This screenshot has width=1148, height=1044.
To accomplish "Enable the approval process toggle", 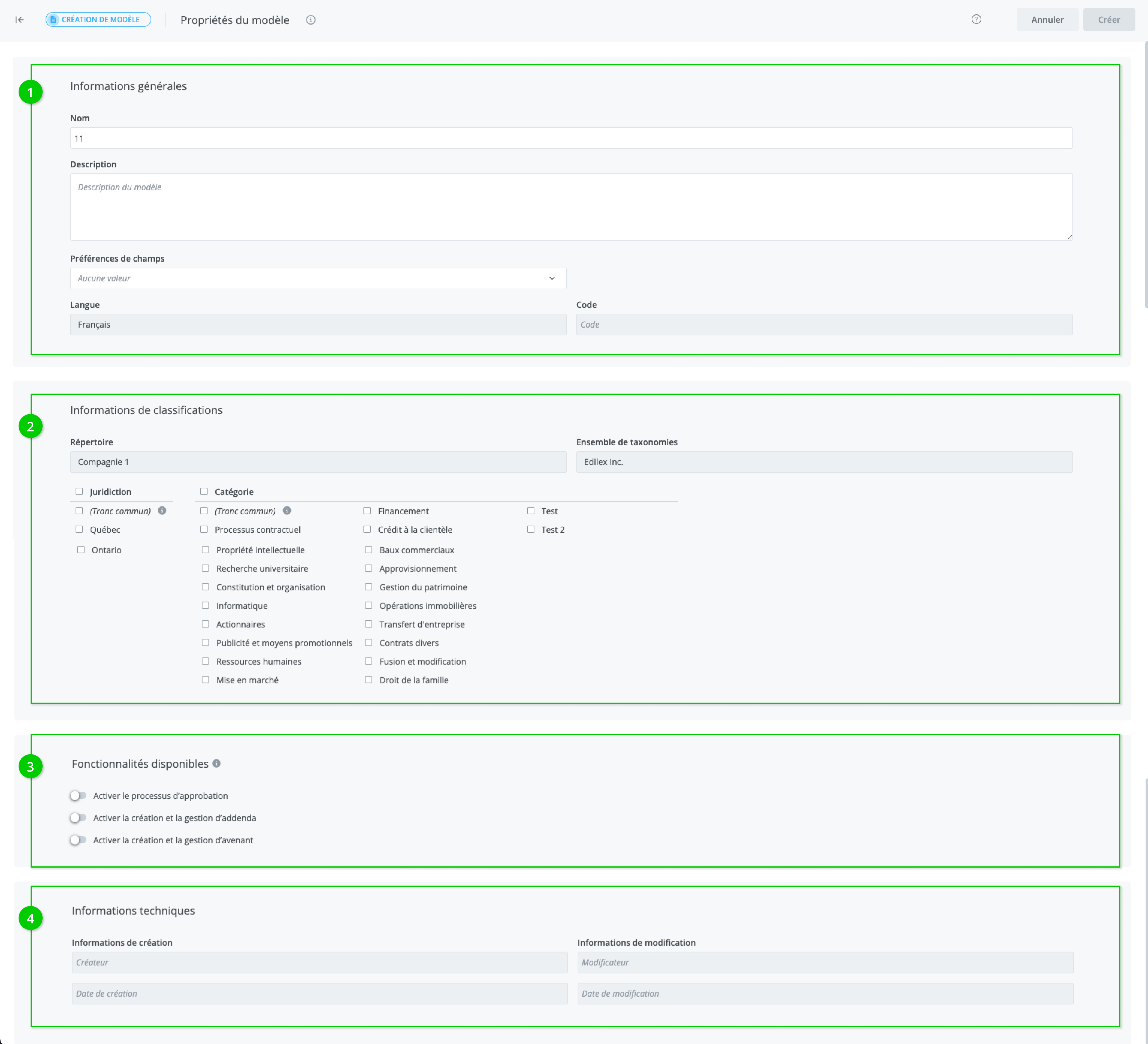I will [78, 796].
